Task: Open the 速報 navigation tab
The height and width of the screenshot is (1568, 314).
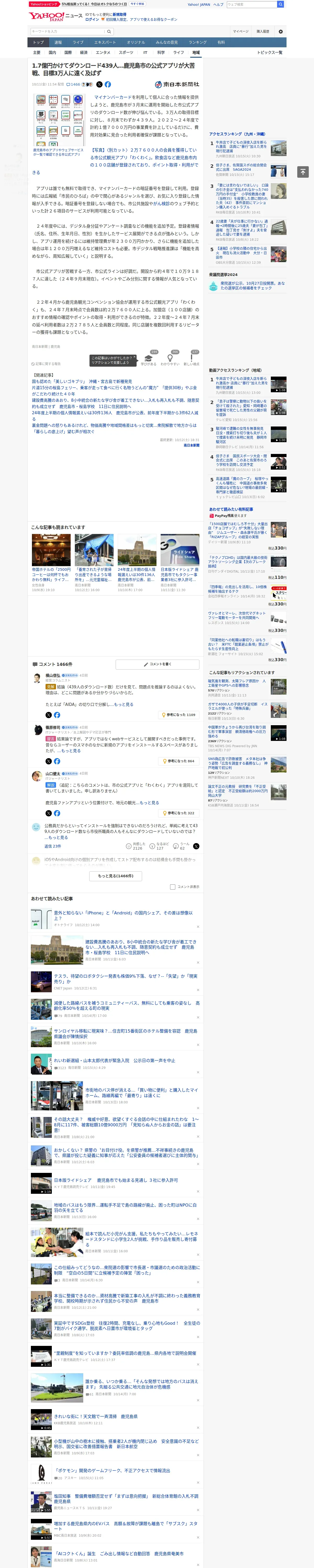Action: pos(58,43)
